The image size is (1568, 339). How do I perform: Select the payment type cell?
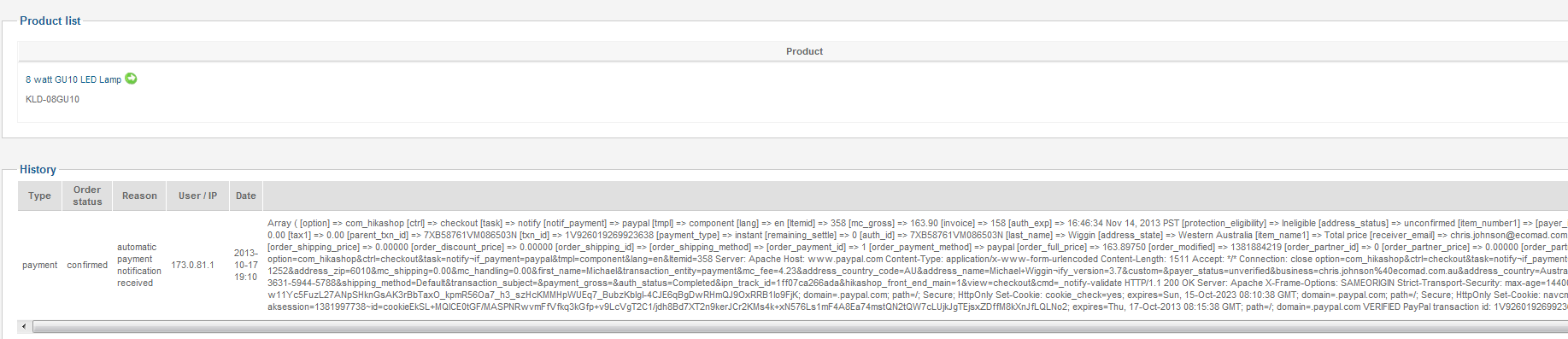pyautogui.click(x=39, y=265)
